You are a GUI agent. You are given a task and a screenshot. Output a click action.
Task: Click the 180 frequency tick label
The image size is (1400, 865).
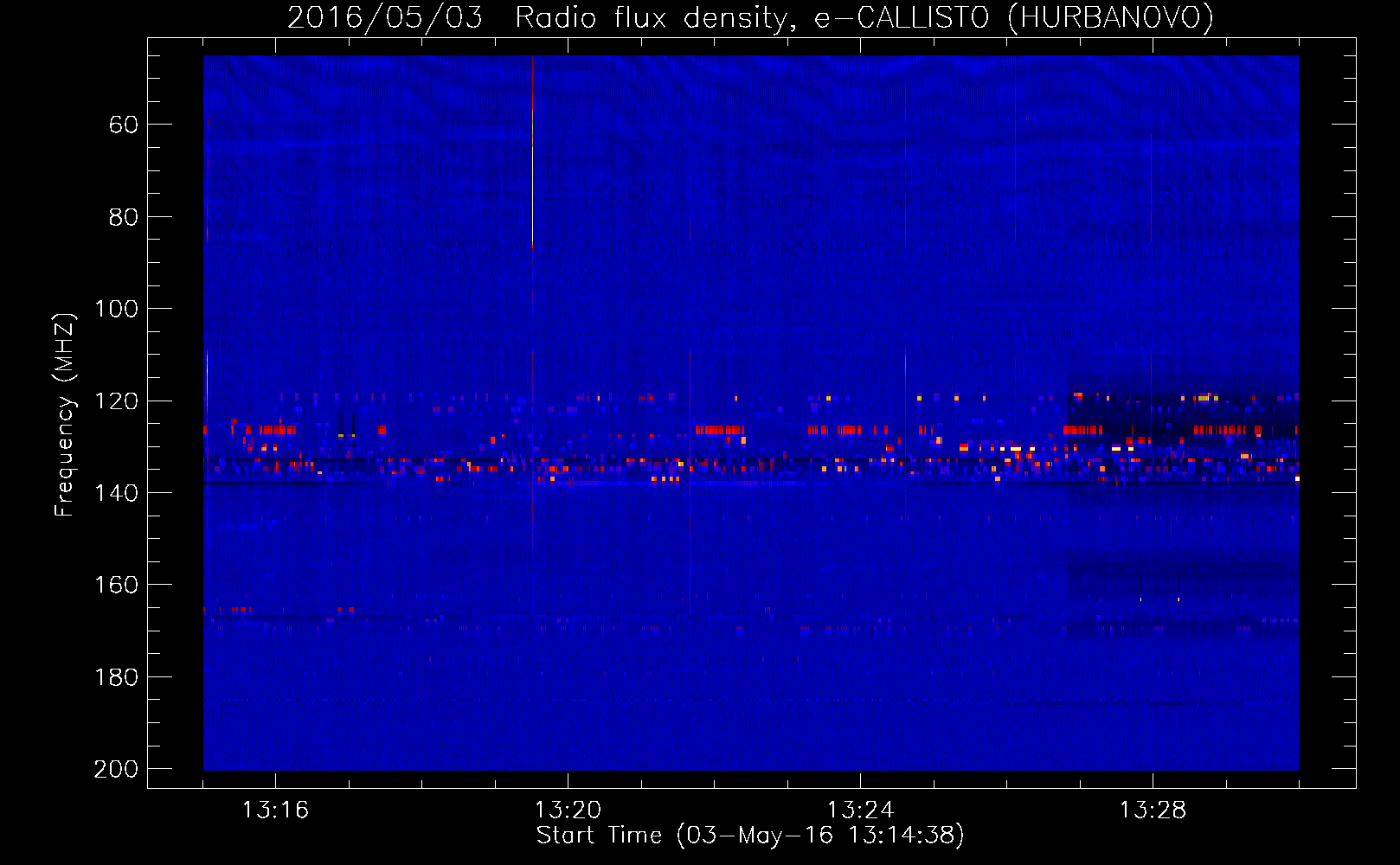pos(116,677)
